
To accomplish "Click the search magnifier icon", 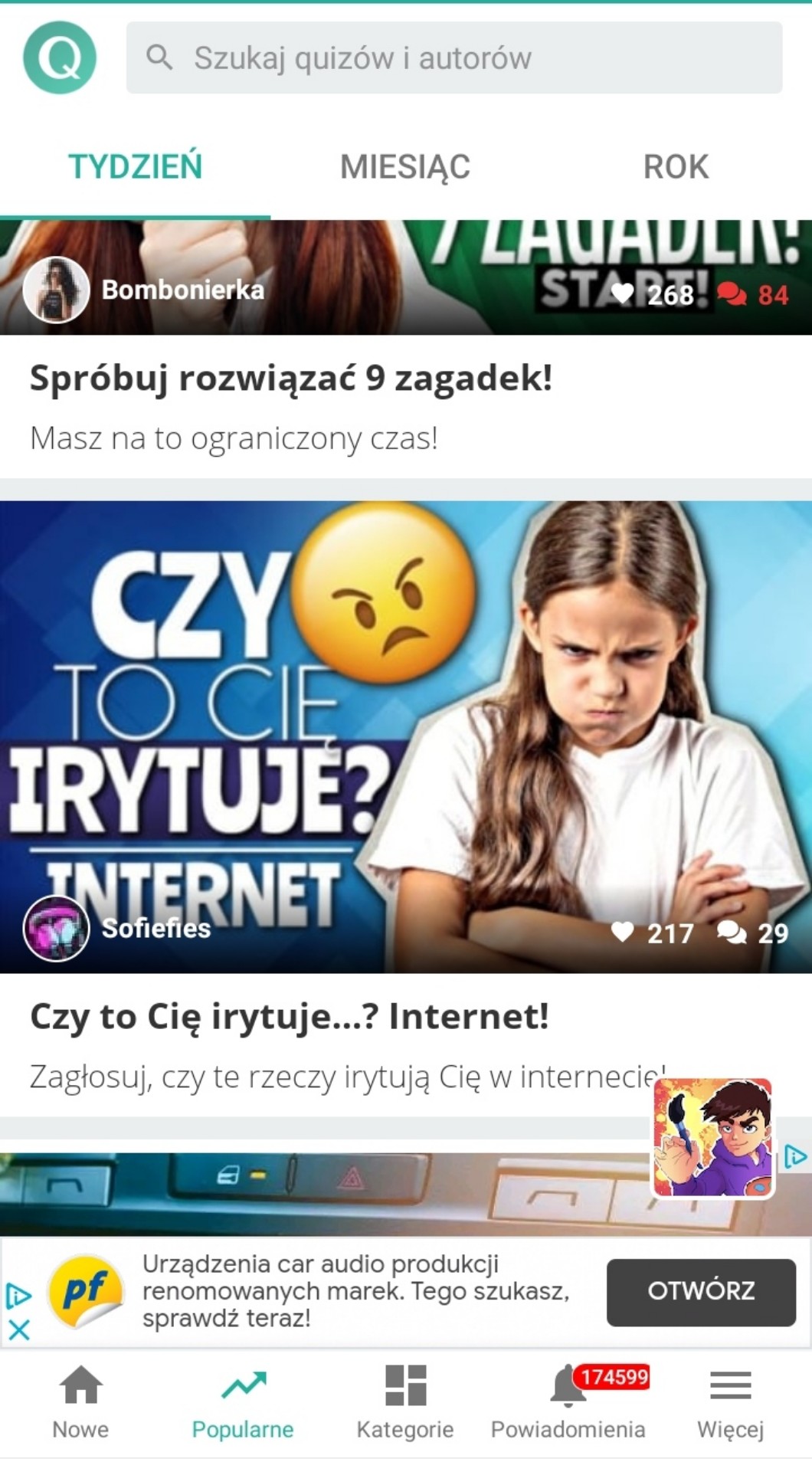I will (x=159, y=57).
